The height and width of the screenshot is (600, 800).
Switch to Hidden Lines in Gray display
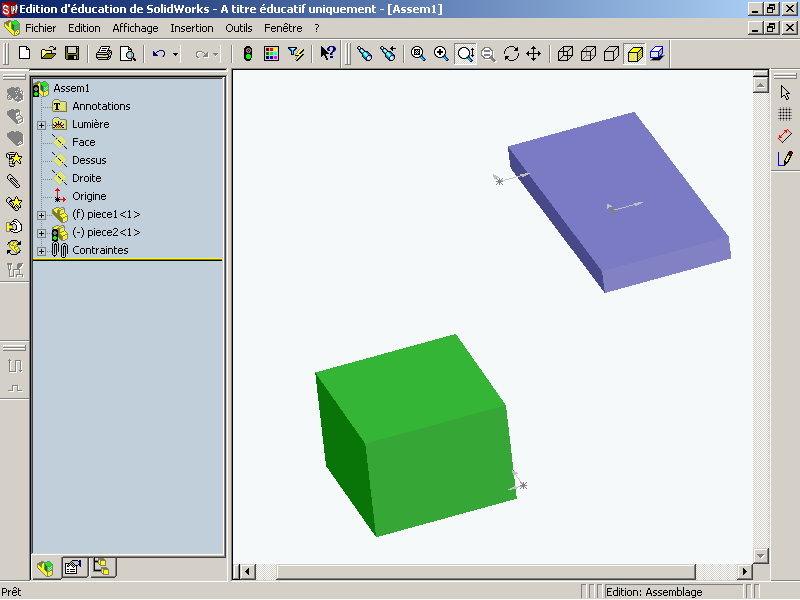tap(589, 54)
